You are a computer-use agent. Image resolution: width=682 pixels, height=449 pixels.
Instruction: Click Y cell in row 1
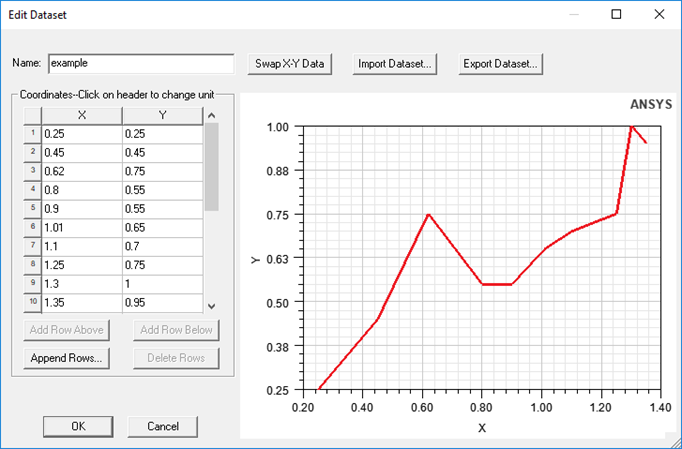click(163, 134)
